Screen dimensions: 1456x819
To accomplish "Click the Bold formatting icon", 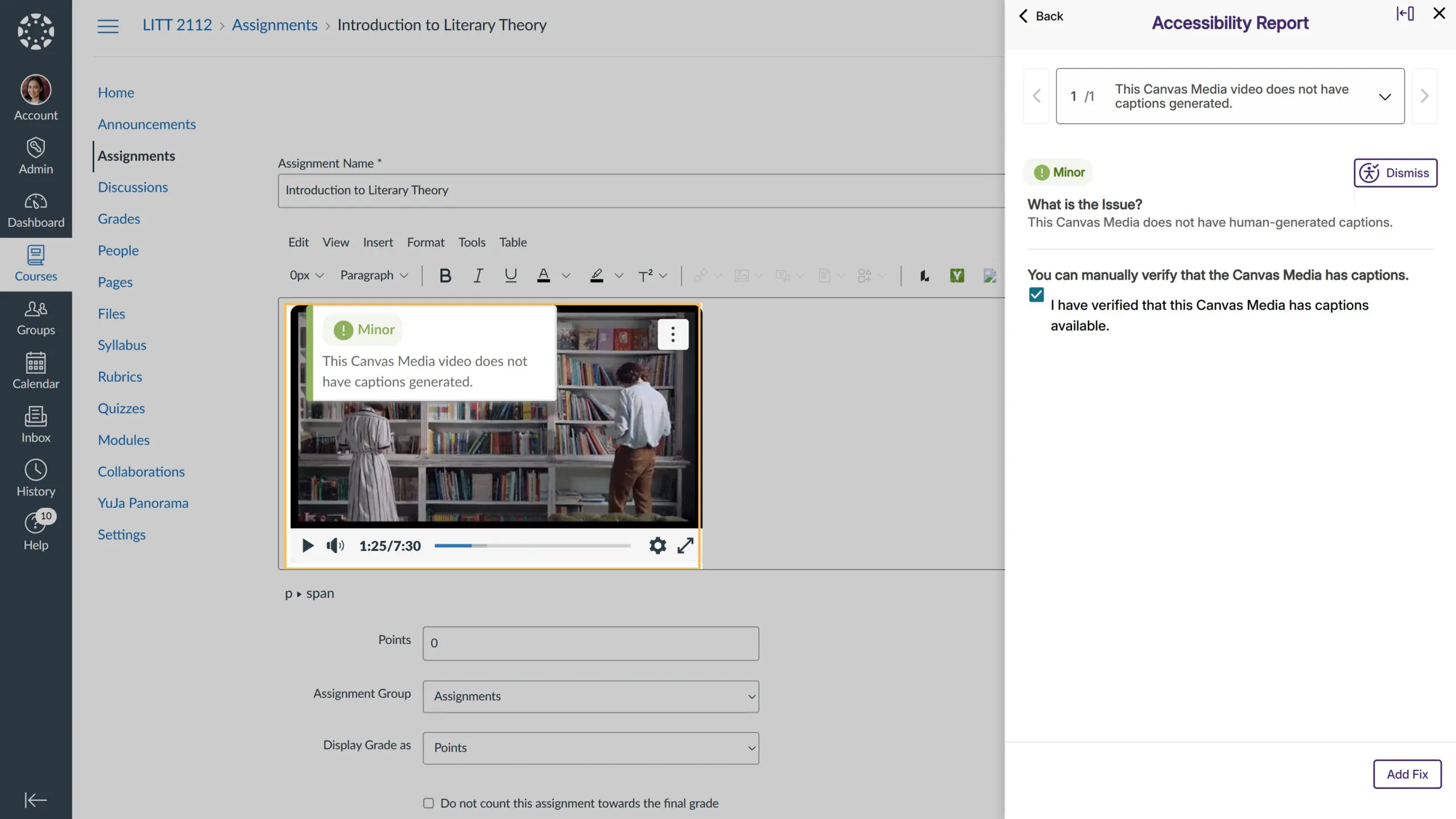I will click(x=445, y=276).
